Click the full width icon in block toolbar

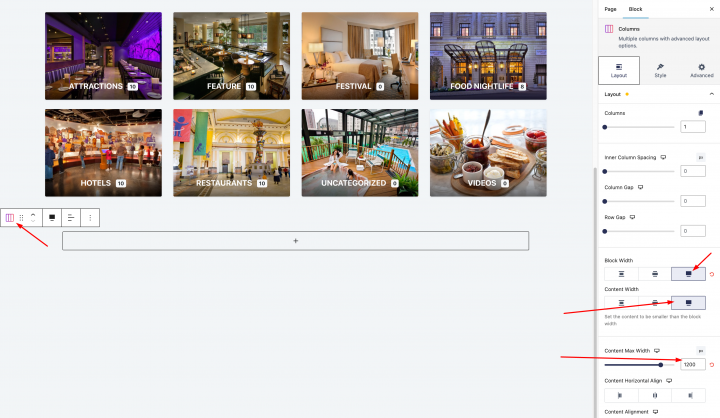click(x=52, y=218)
